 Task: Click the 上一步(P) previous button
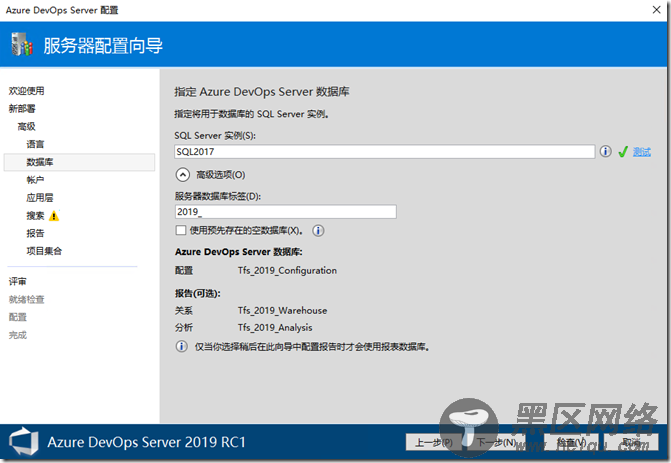pyautogui.click(x=433, y=442)
